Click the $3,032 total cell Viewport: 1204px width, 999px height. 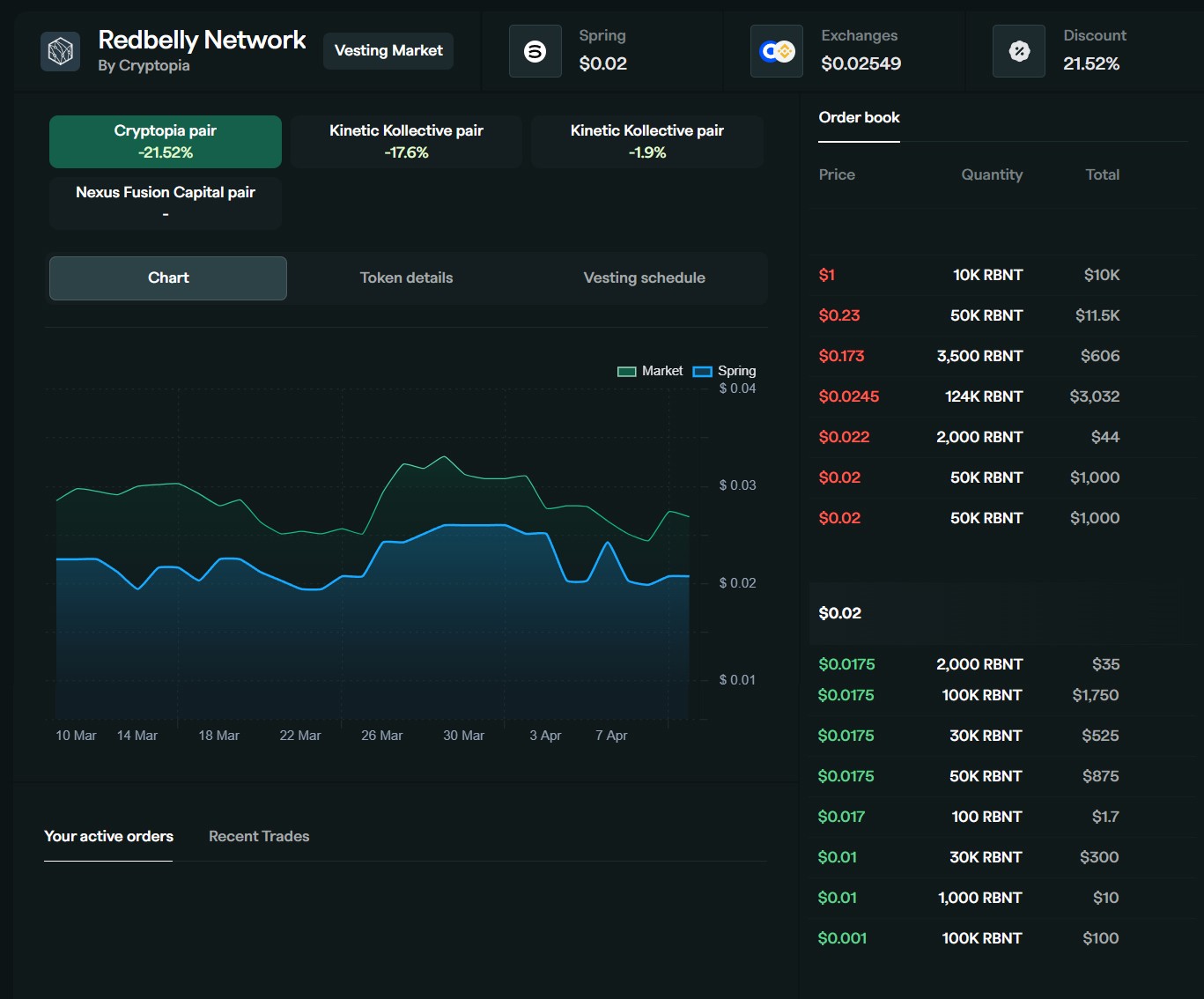[1095, 396]
